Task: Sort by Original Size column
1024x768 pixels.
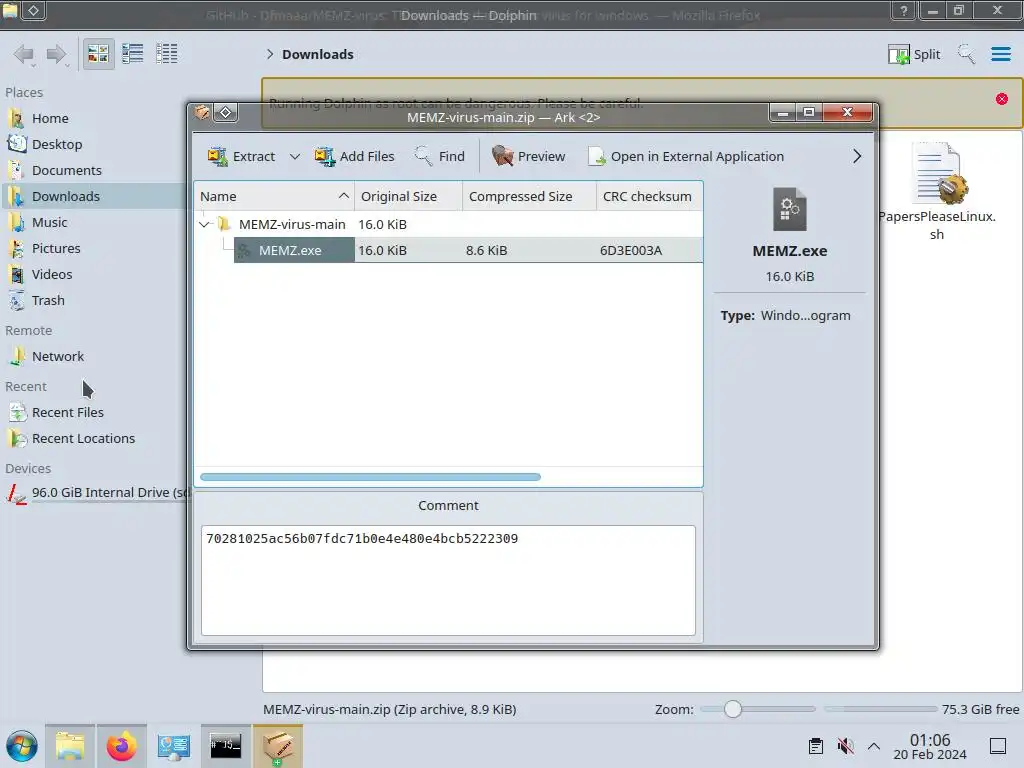Action: [408, 197]
